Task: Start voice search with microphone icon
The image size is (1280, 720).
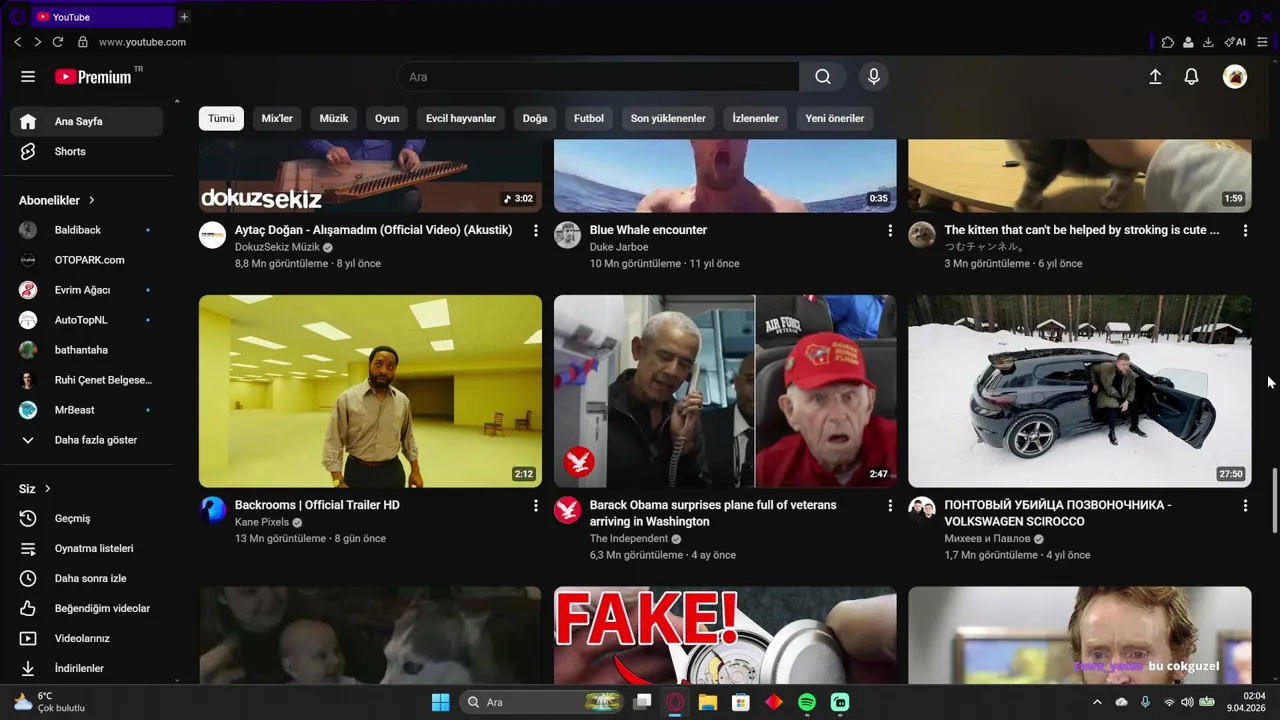Action: (874, 77)
